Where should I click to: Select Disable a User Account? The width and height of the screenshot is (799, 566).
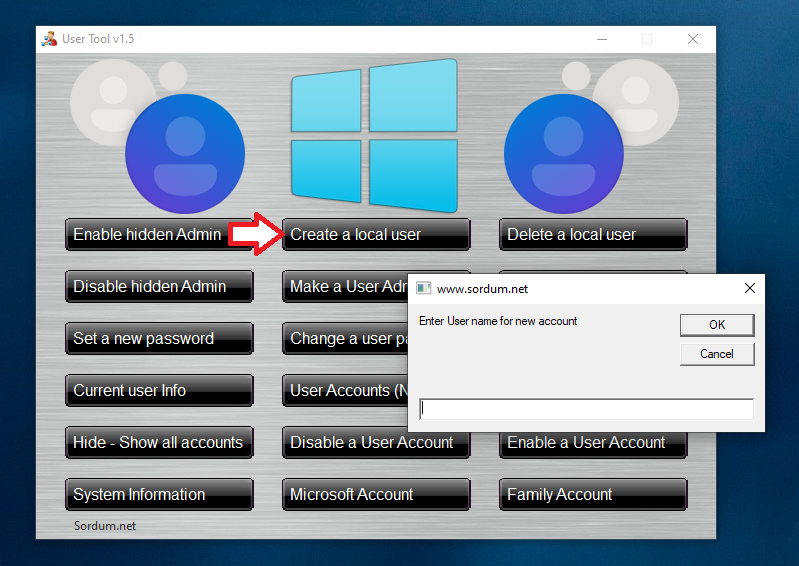coord(376,444)
